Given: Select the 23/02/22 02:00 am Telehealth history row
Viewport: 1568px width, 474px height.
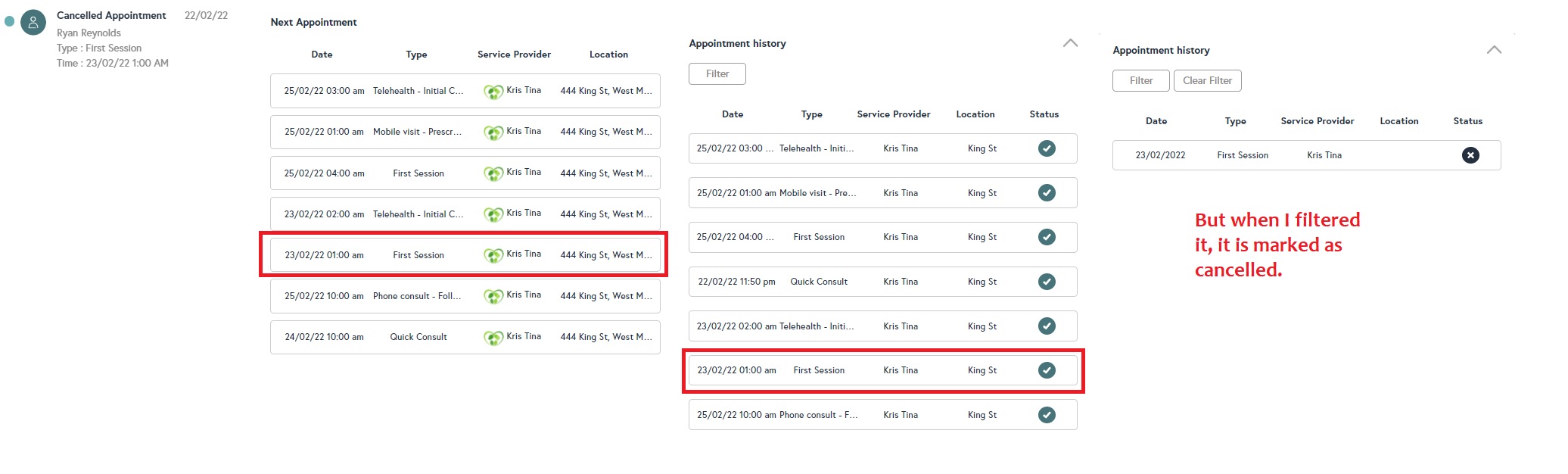Looking at the screenshot, I should pos(882,326).
